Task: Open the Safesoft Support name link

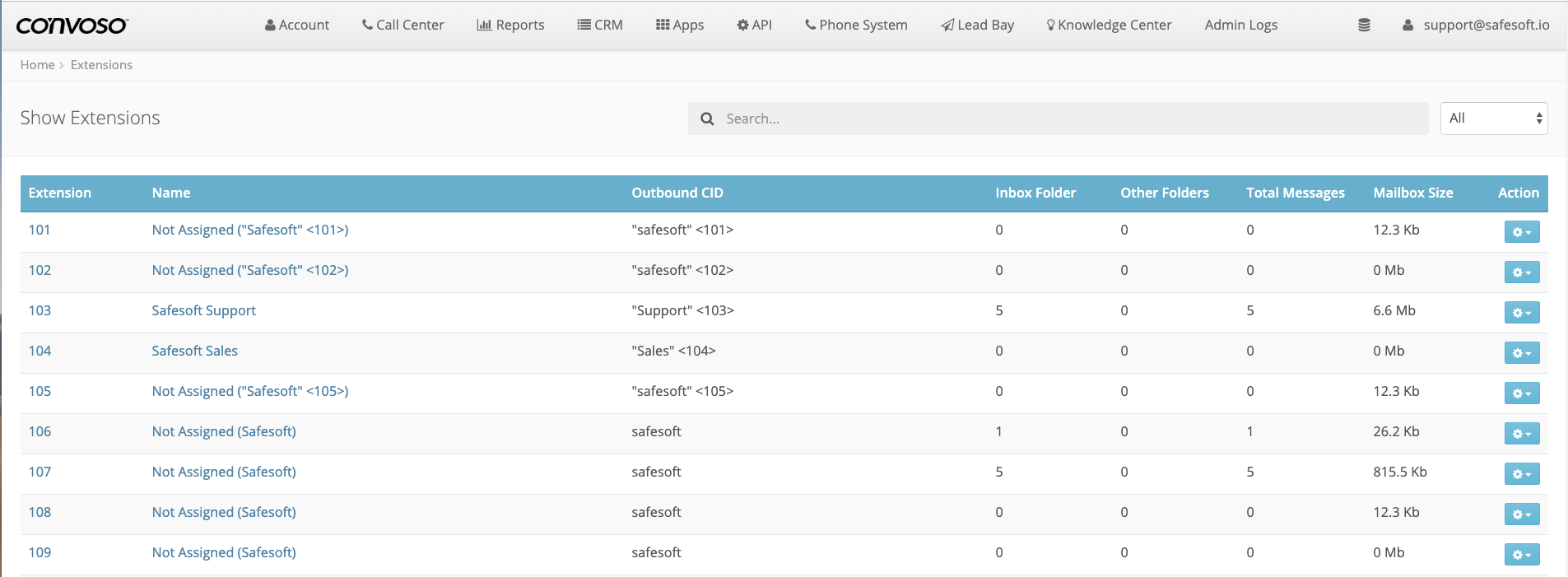Action: click(204, 311)
